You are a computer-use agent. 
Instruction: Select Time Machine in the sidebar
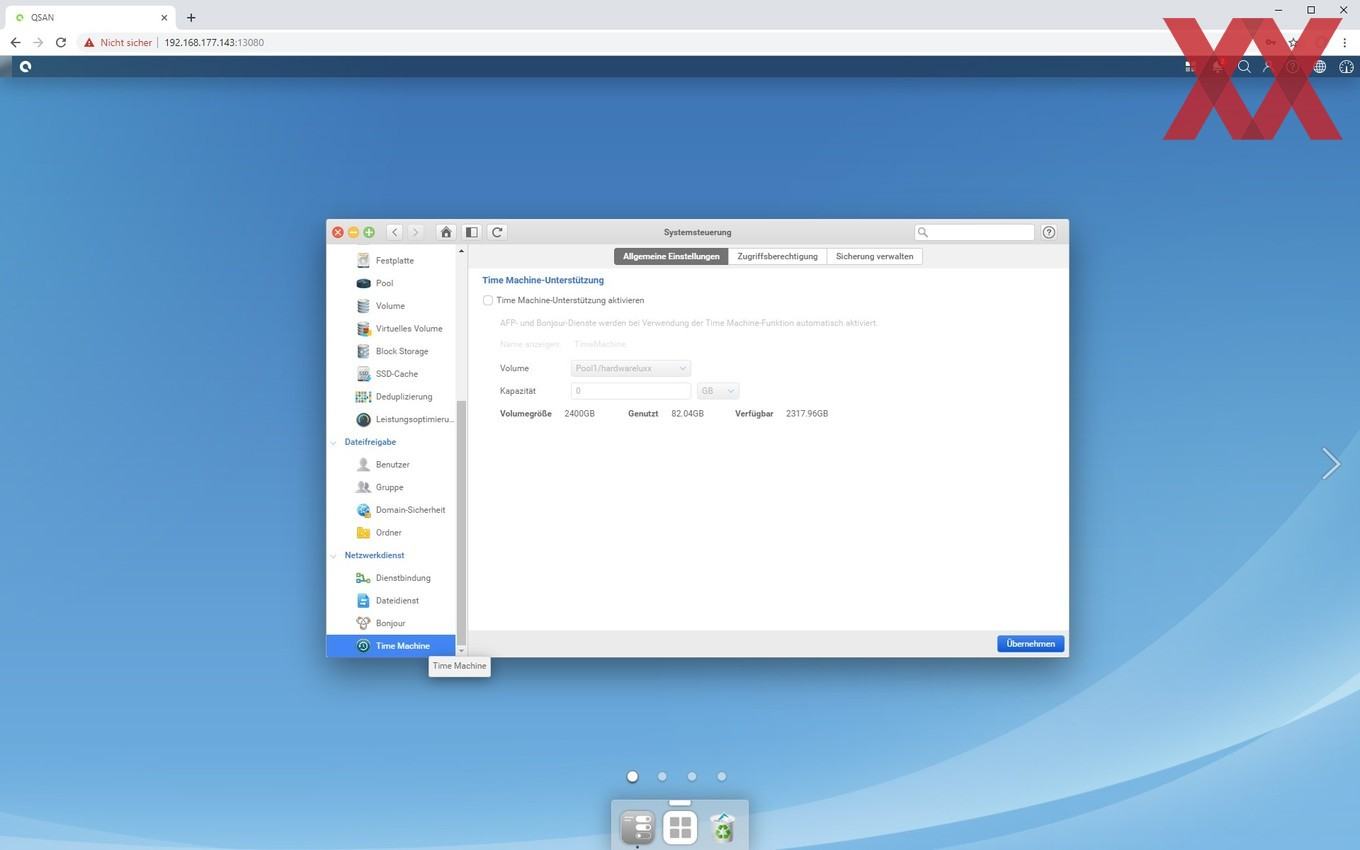coord(391,646)
